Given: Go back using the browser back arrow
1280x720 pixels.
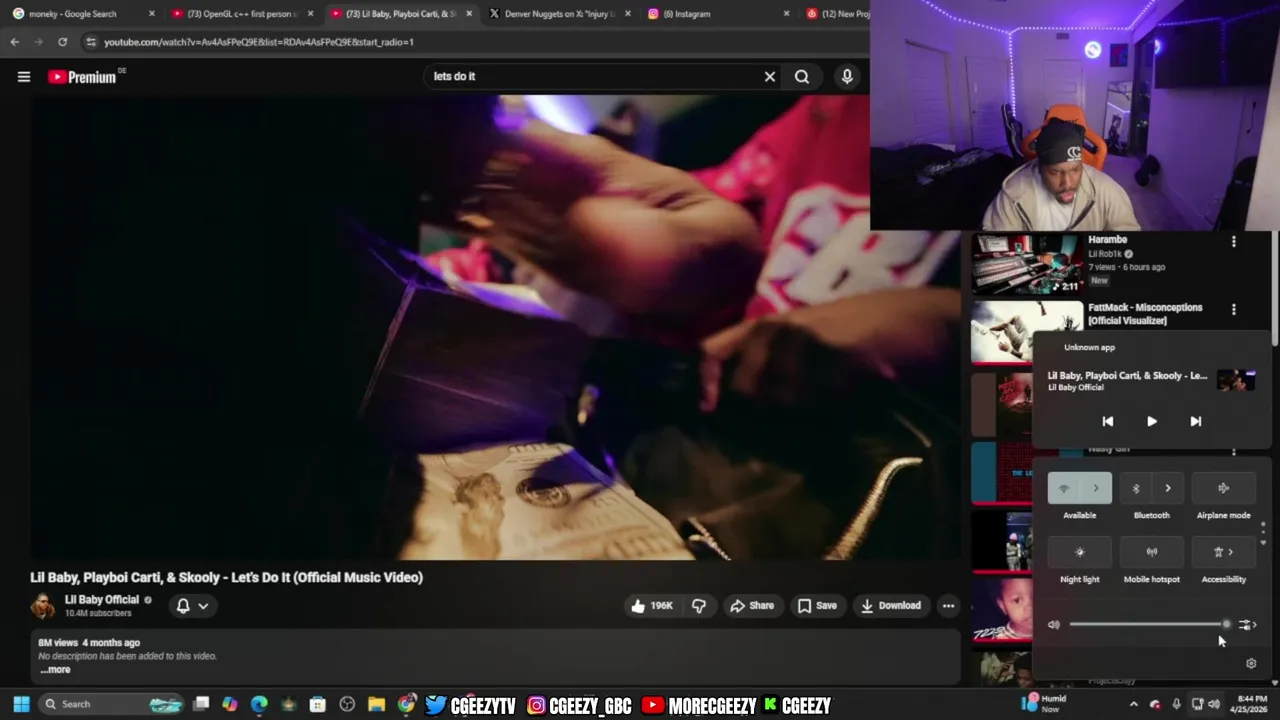Looking at the screenshot, I should (14, 42).
